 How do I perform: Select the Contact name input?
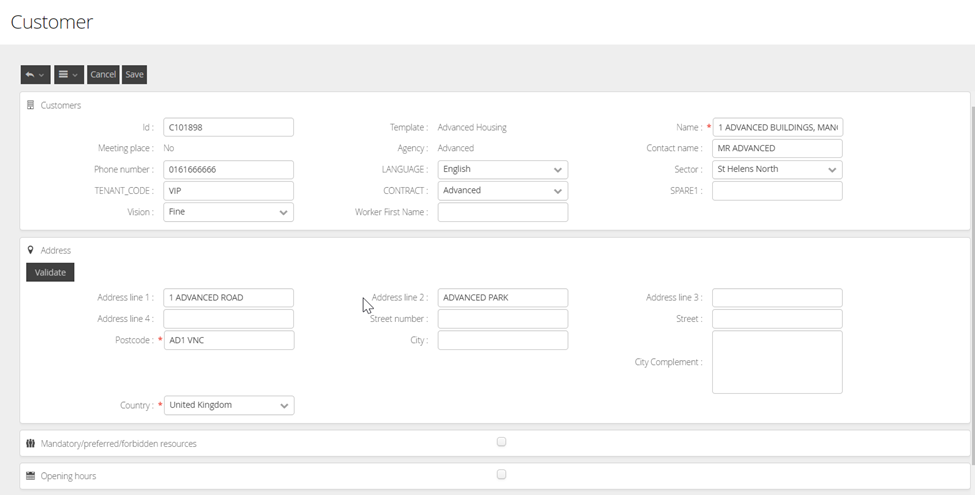[x=777, y=148]
